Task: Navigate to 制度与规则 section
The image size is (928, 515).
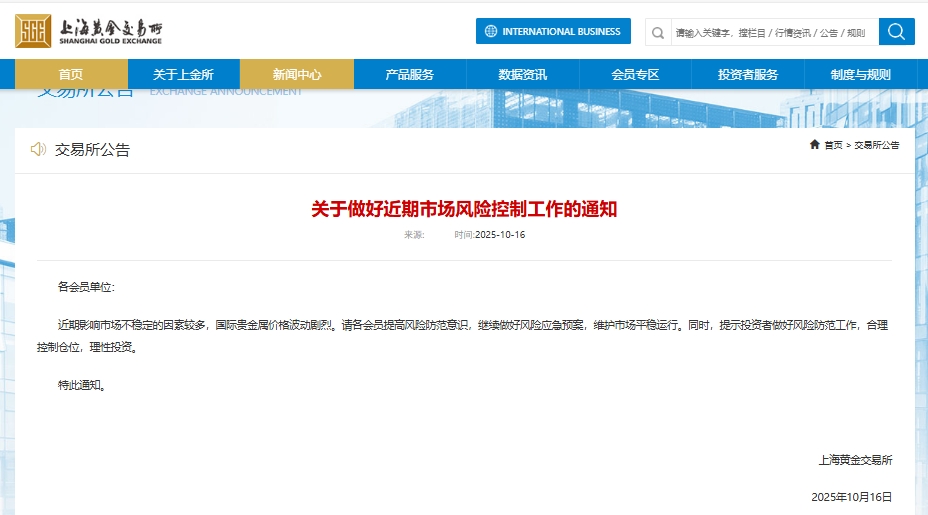Action: [x=860, y=74]
